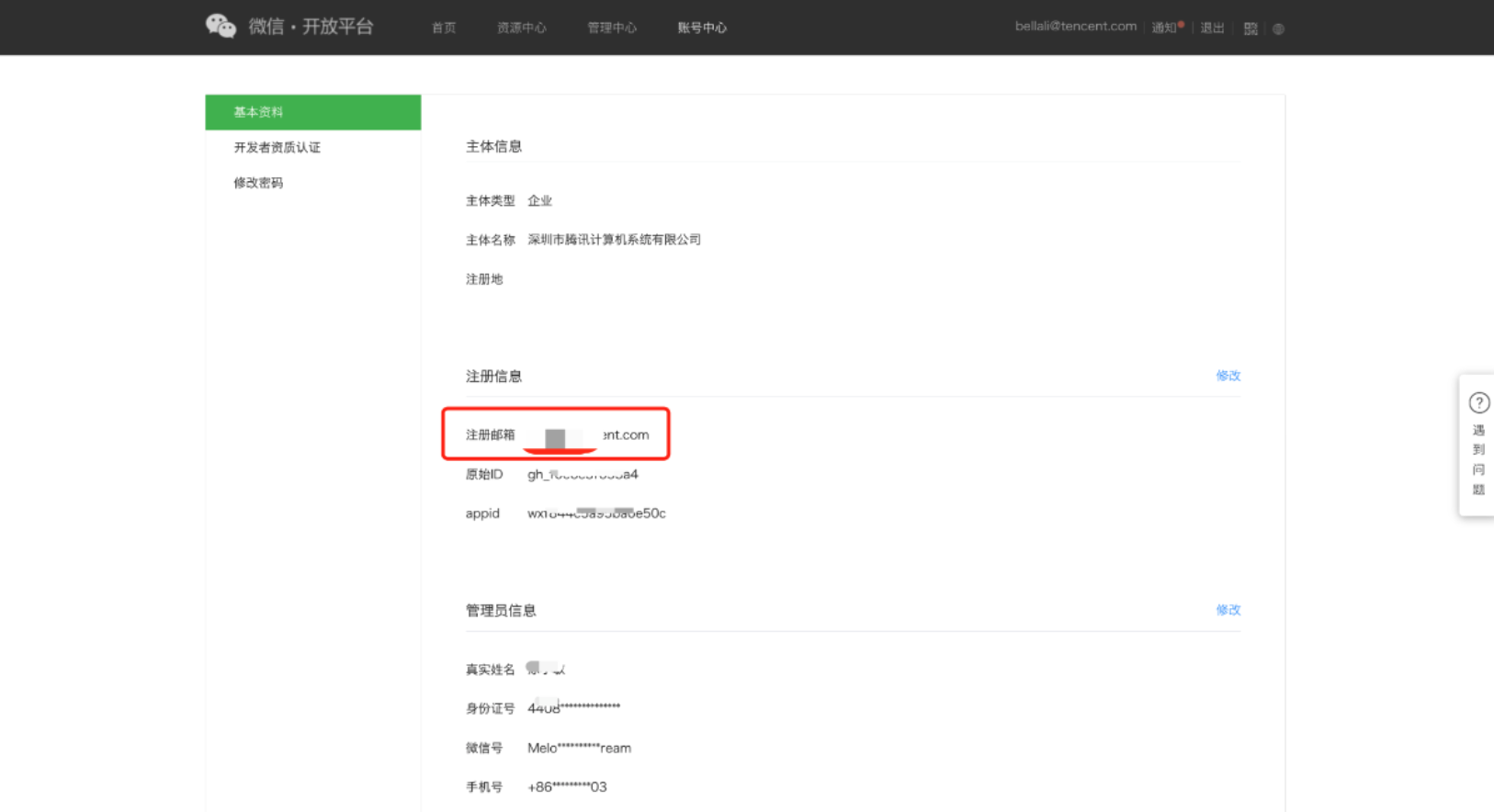Click the 原始ID value starting with gh_
1494x812 pixels.
[583, 475]
